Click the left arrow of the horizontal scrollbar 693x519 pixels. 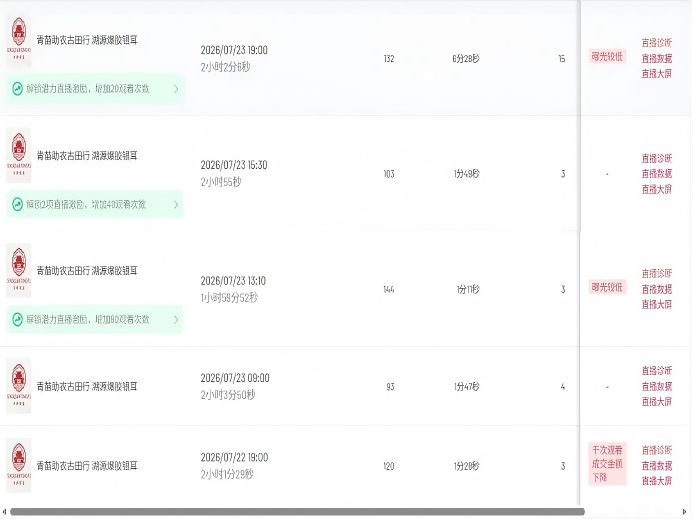[4, 512]
